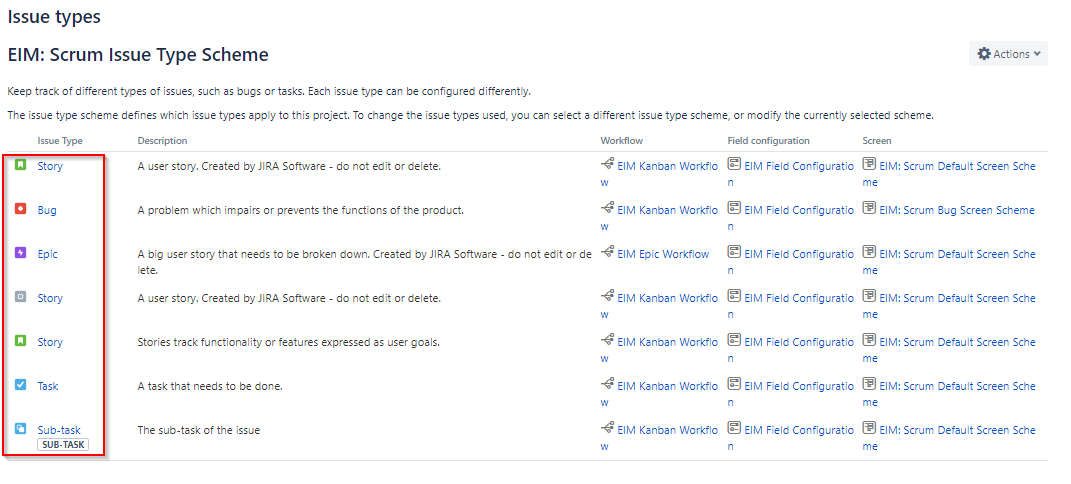Click the SUB-TASK lozenge badge
The image size is (1071, 484).
[63, 445]
